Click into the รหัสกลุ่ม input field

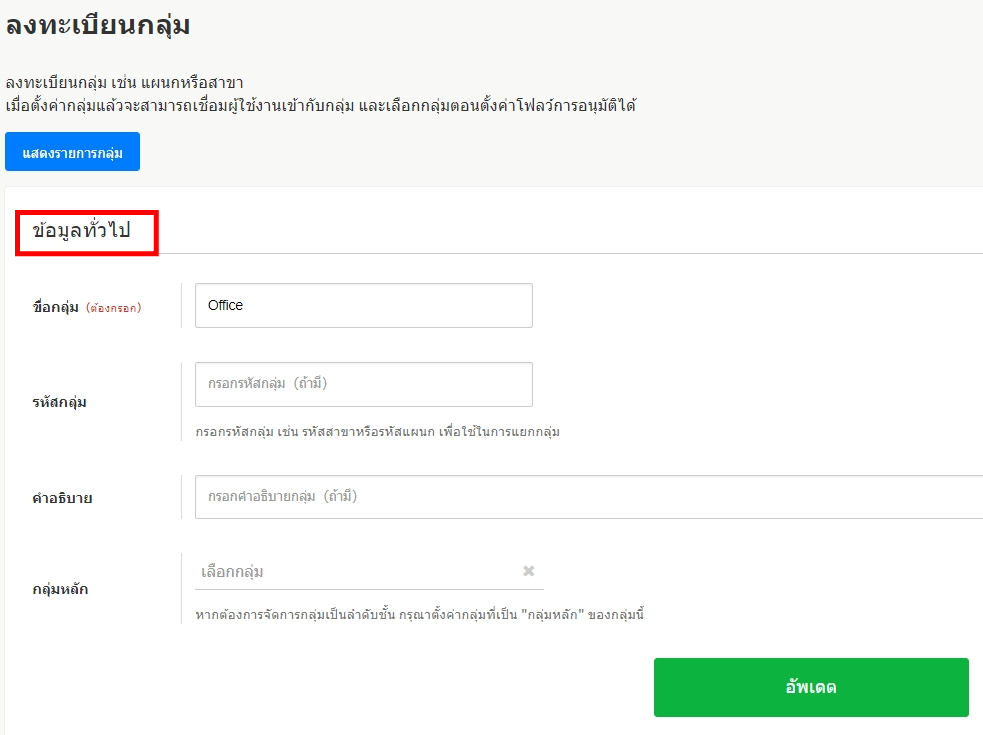363,383
